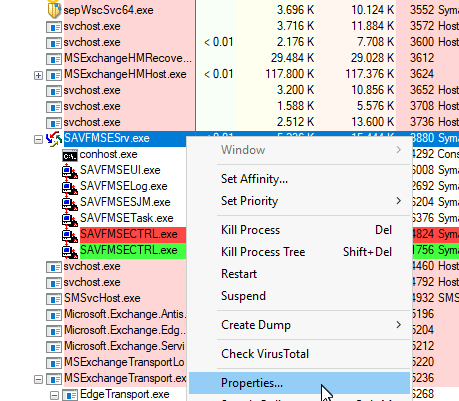Click the SMSvcHost.exe process icon
This screenshot has width=459, height=401.
[x=54, y=299]
